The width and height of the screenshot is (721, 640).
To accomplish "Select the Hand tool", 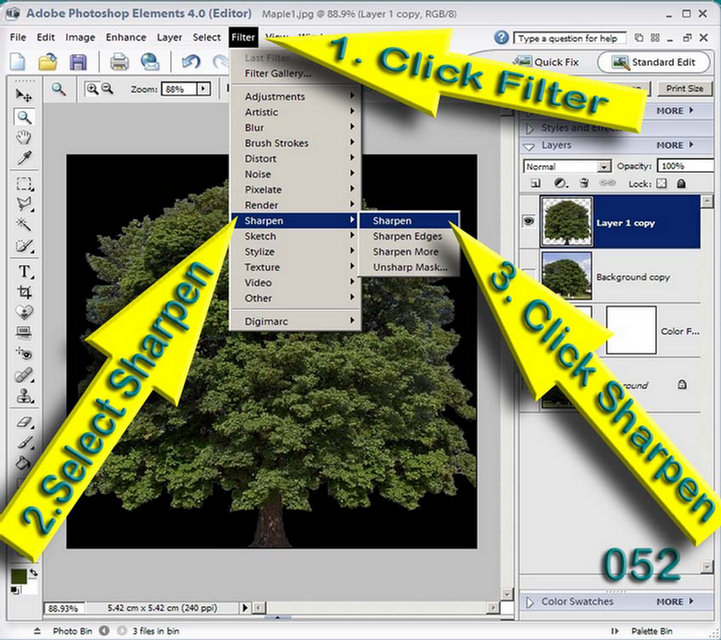I will [23, 137].
